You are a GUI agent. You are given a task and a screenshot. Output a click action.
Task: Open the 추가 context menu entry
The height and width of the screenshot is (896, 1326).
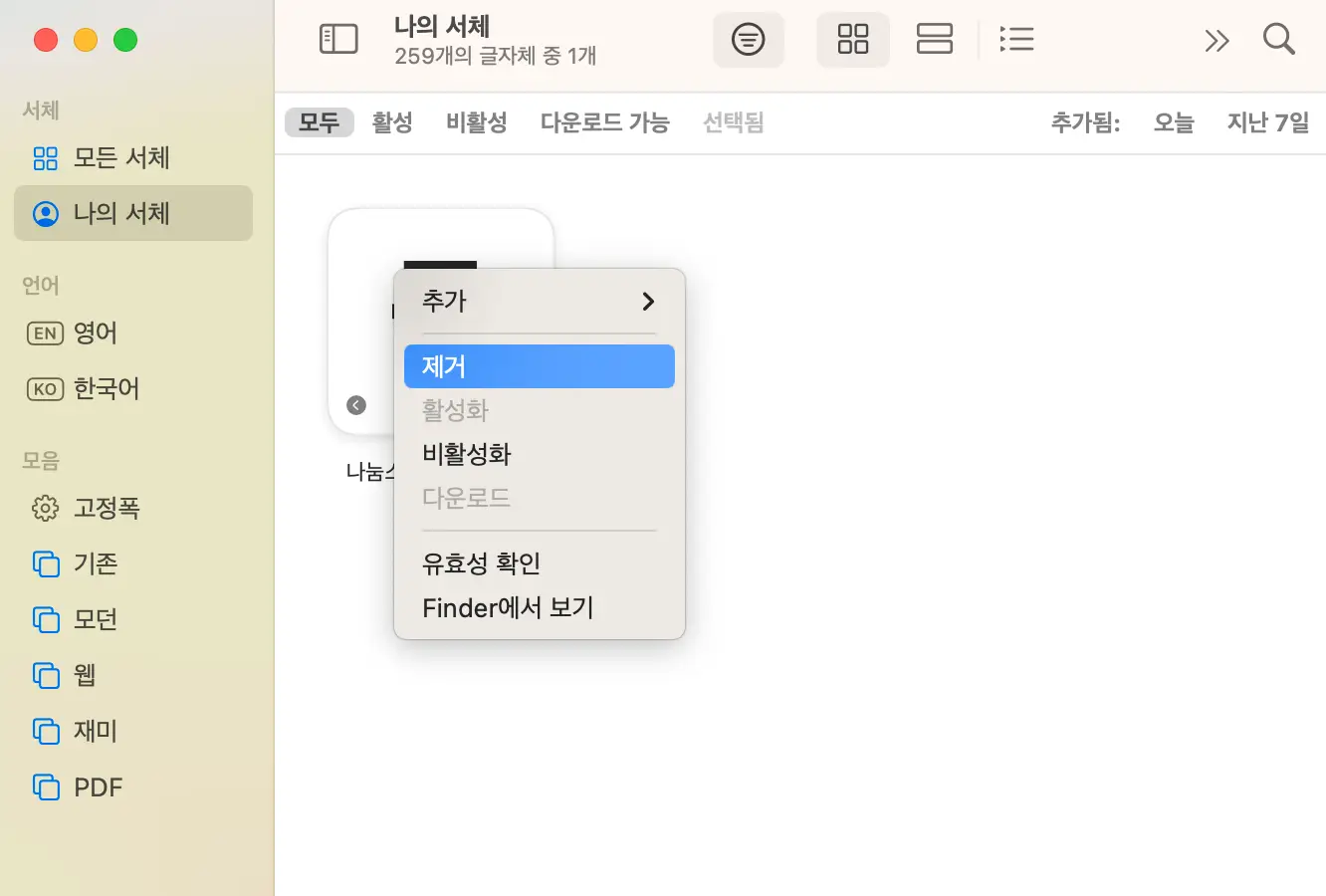point(540,301)
